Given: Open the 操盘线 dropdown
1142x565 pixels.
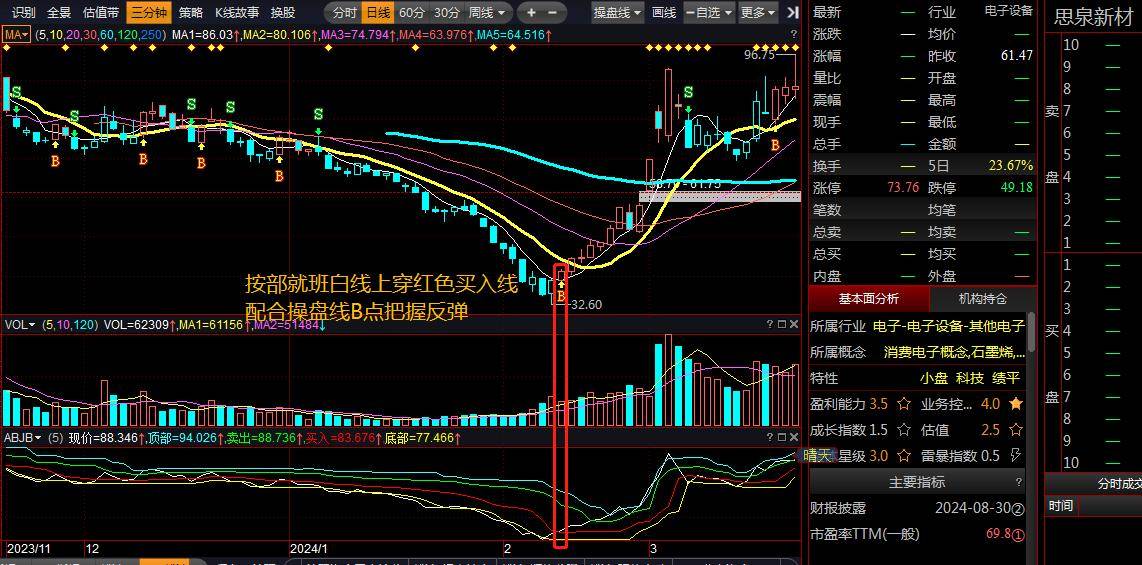Looking at the screenshot, I should tap(618, 12).
